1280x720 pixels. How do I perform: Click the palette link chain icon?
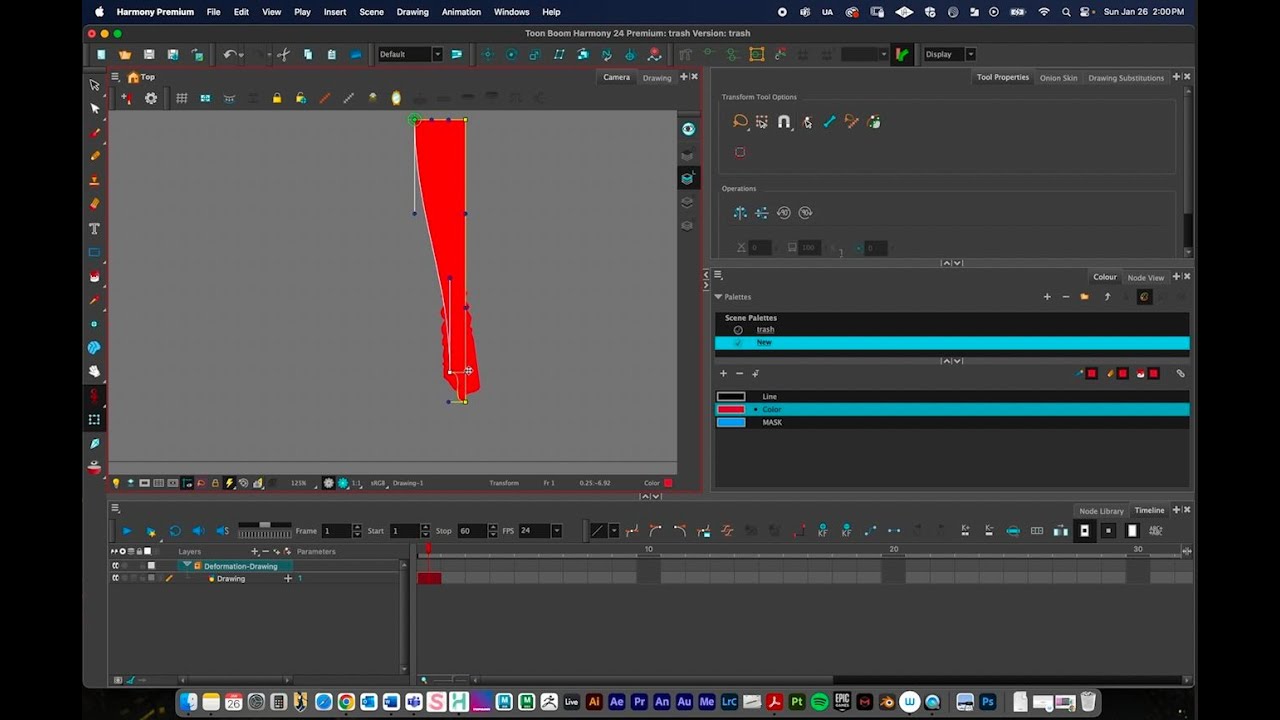click(x=1180, y=373)
